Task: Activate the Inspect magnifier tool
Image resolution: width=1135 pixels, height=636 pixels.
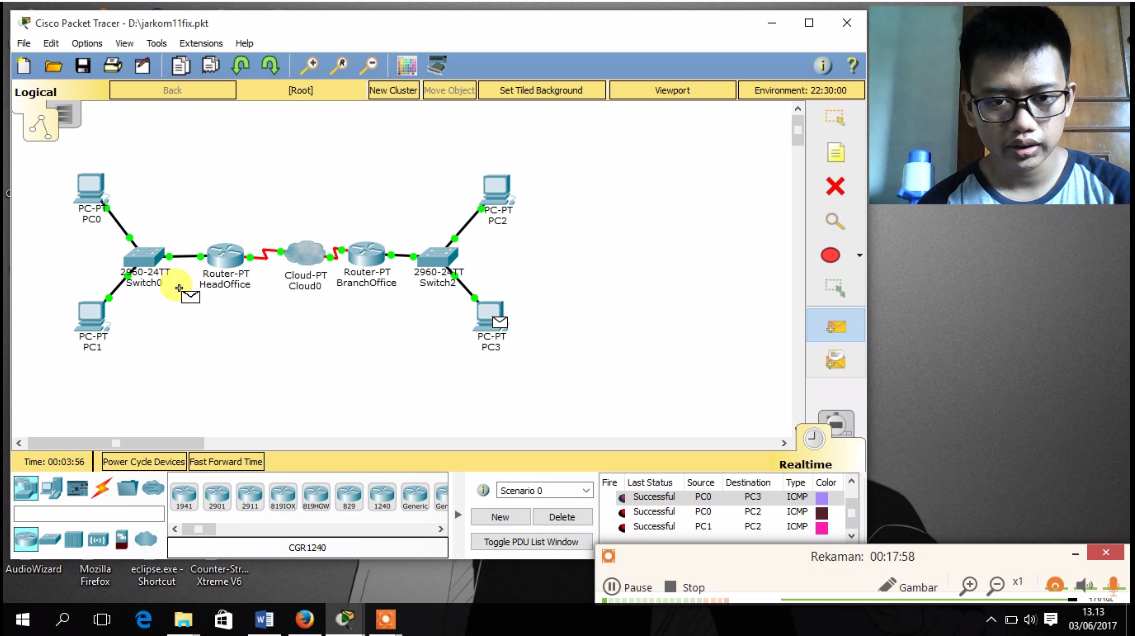Action: pos(835,221)
